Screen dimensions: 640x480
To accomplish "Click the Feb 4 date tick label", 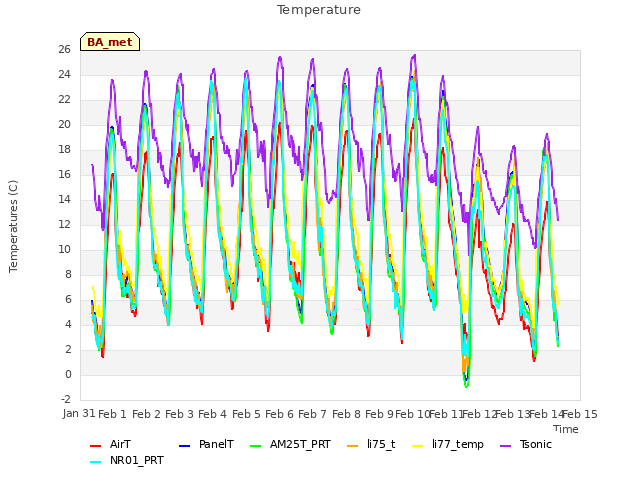I will coord(212,414).
